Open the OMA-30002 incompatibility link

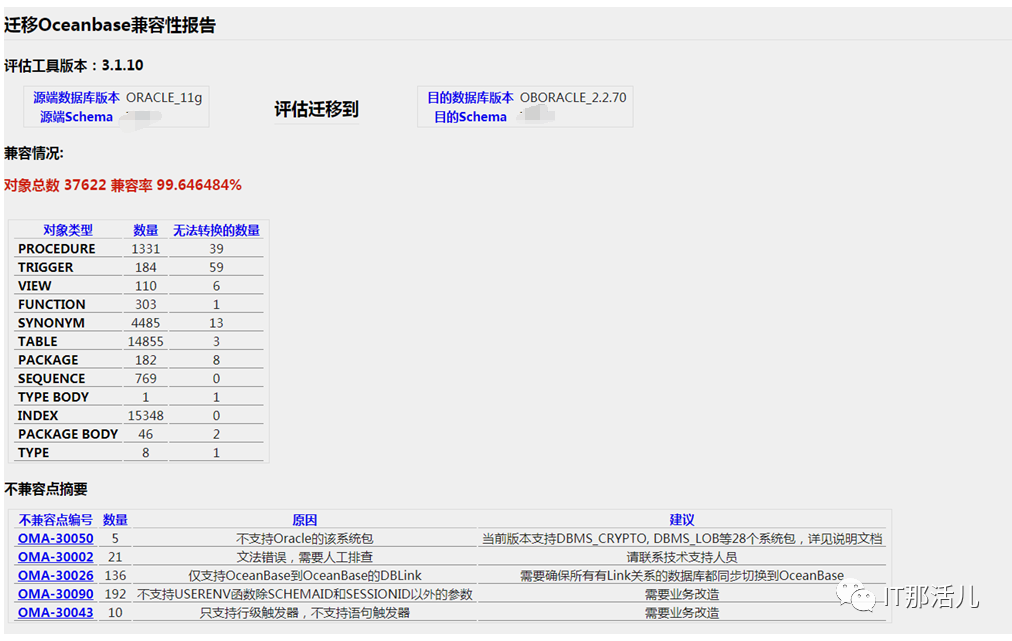pyautogui.click(x=56, y=557)
